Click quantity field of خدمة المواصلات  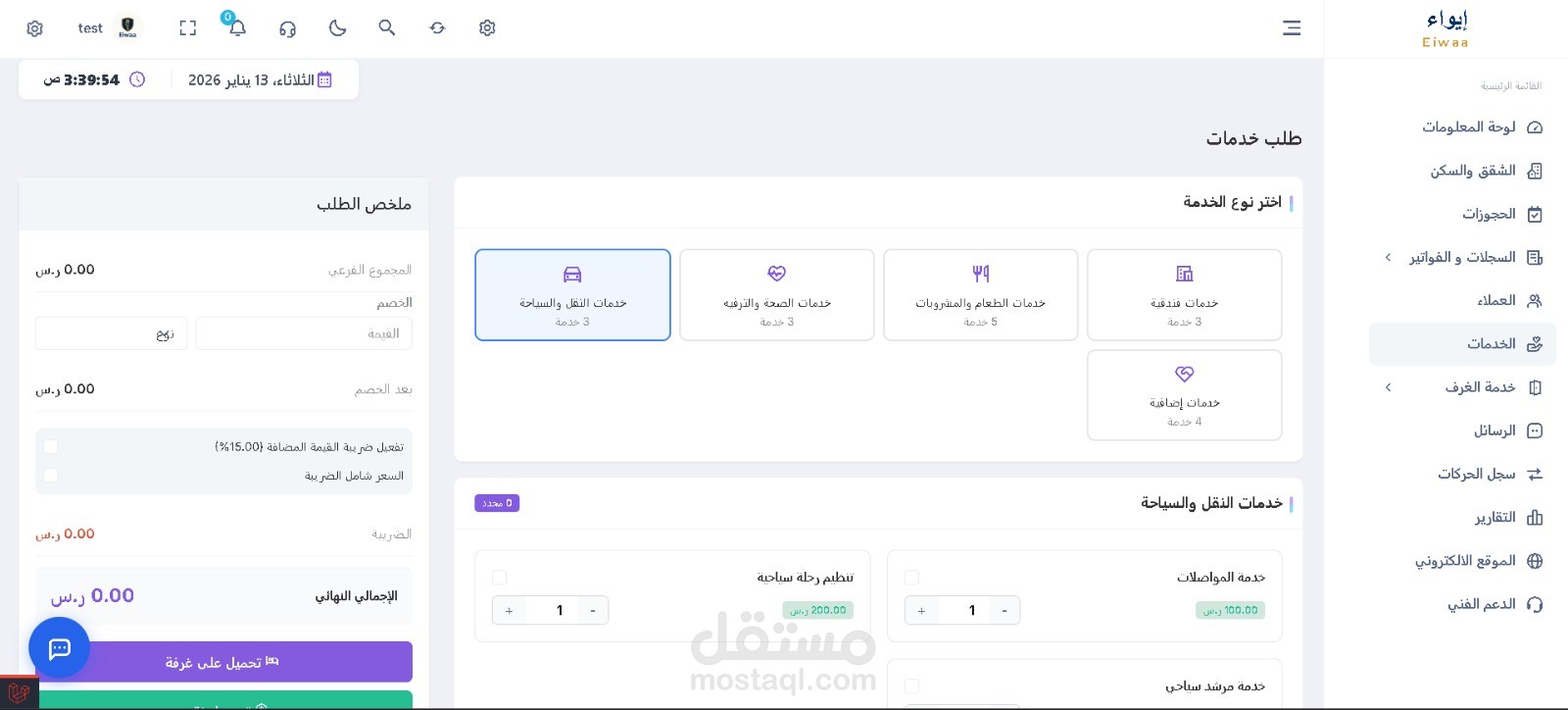coord(962,610)
